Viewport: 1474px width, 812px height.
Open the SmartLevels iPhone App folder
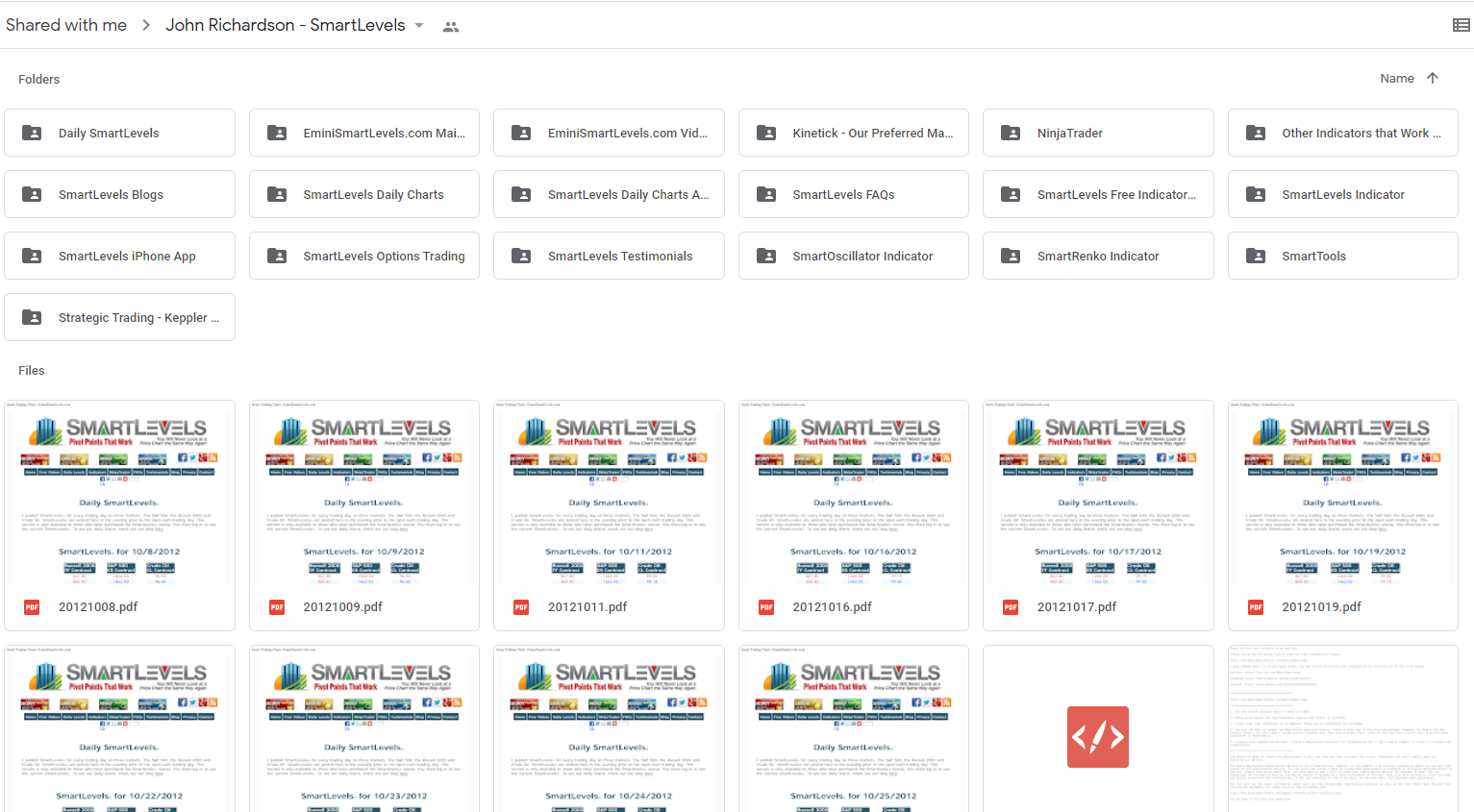pyautogui.click(x=119, y=256)
